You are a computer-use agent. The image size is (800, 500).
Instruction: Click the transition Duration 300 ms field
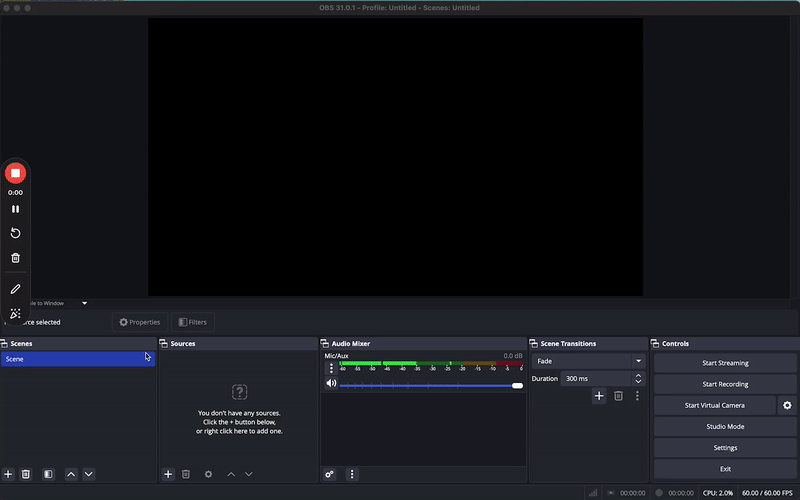pyautogui.click(x=596, y=379)
